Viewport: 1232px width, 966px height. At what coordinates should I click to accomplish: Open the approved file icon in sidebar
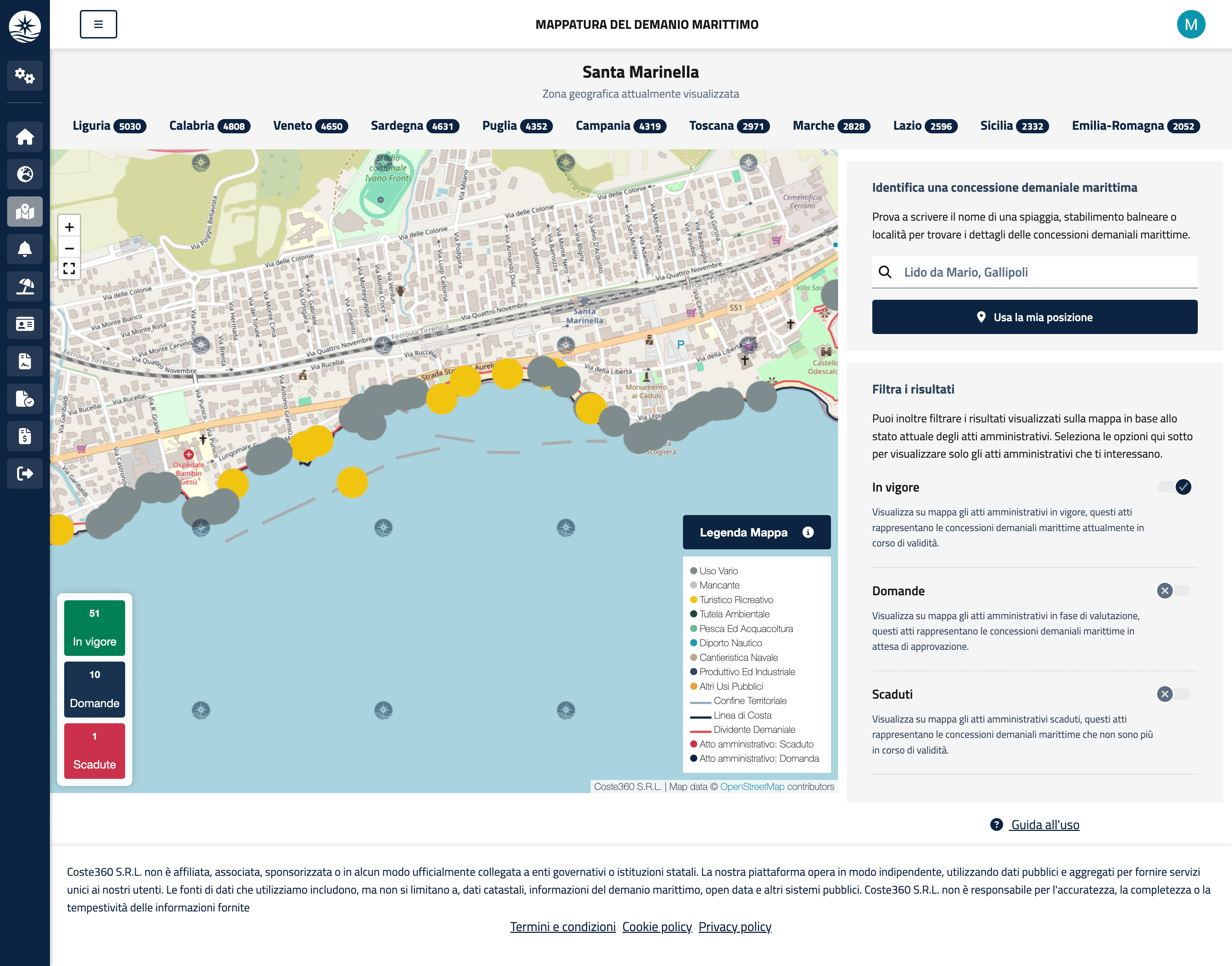[x=25, y=399]
